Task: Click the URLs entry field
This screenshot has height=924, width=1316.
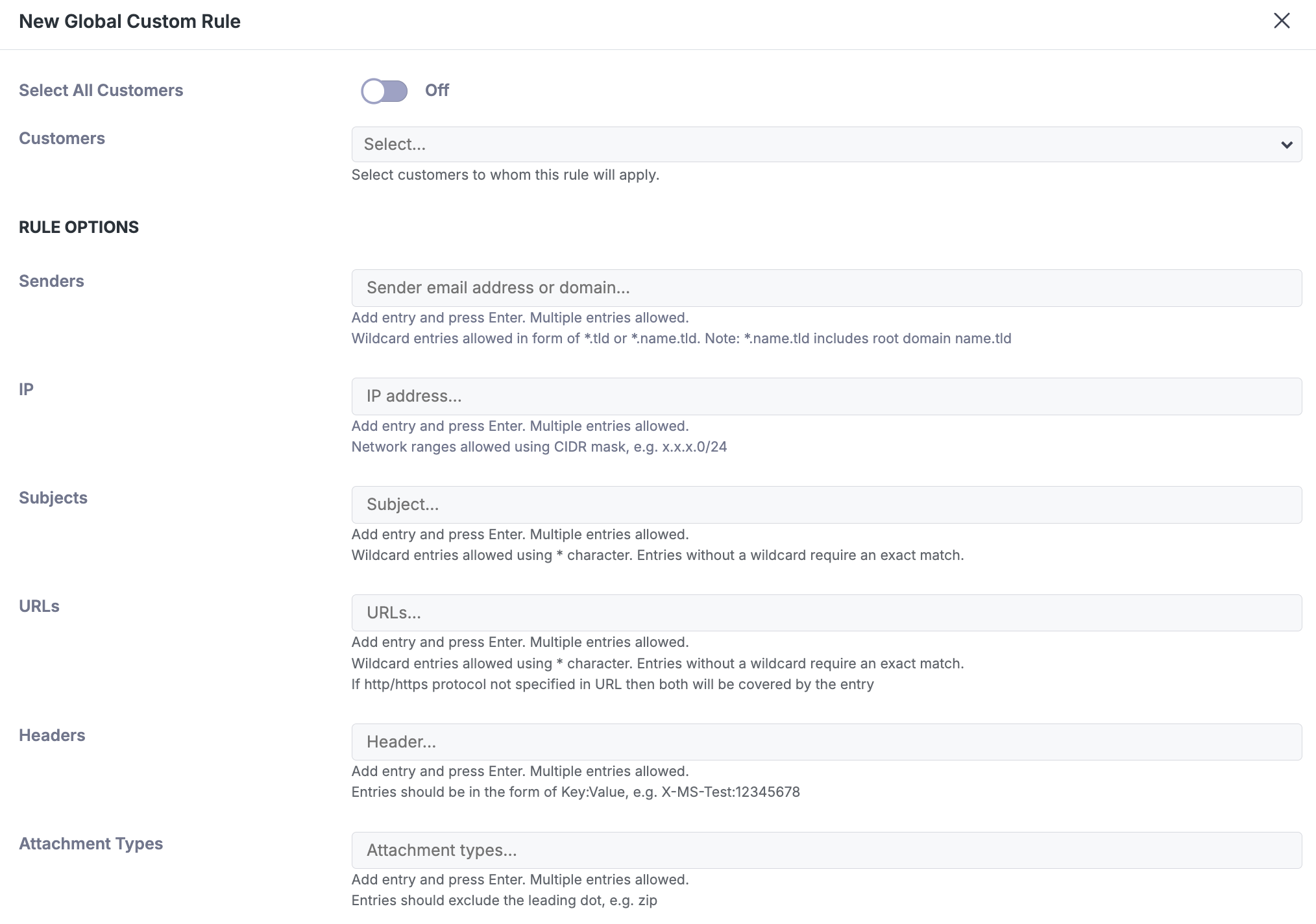Action: tap(825, 613)
